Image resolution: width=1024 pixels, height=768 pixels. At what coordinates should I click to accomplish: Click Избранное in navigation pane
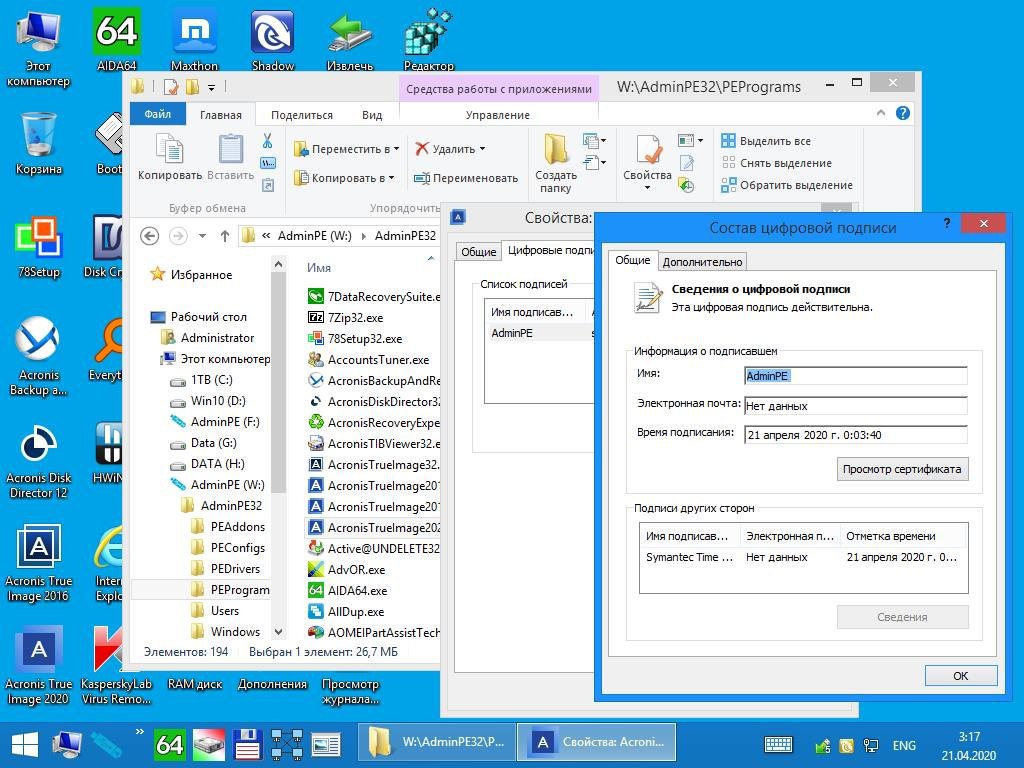191,274
